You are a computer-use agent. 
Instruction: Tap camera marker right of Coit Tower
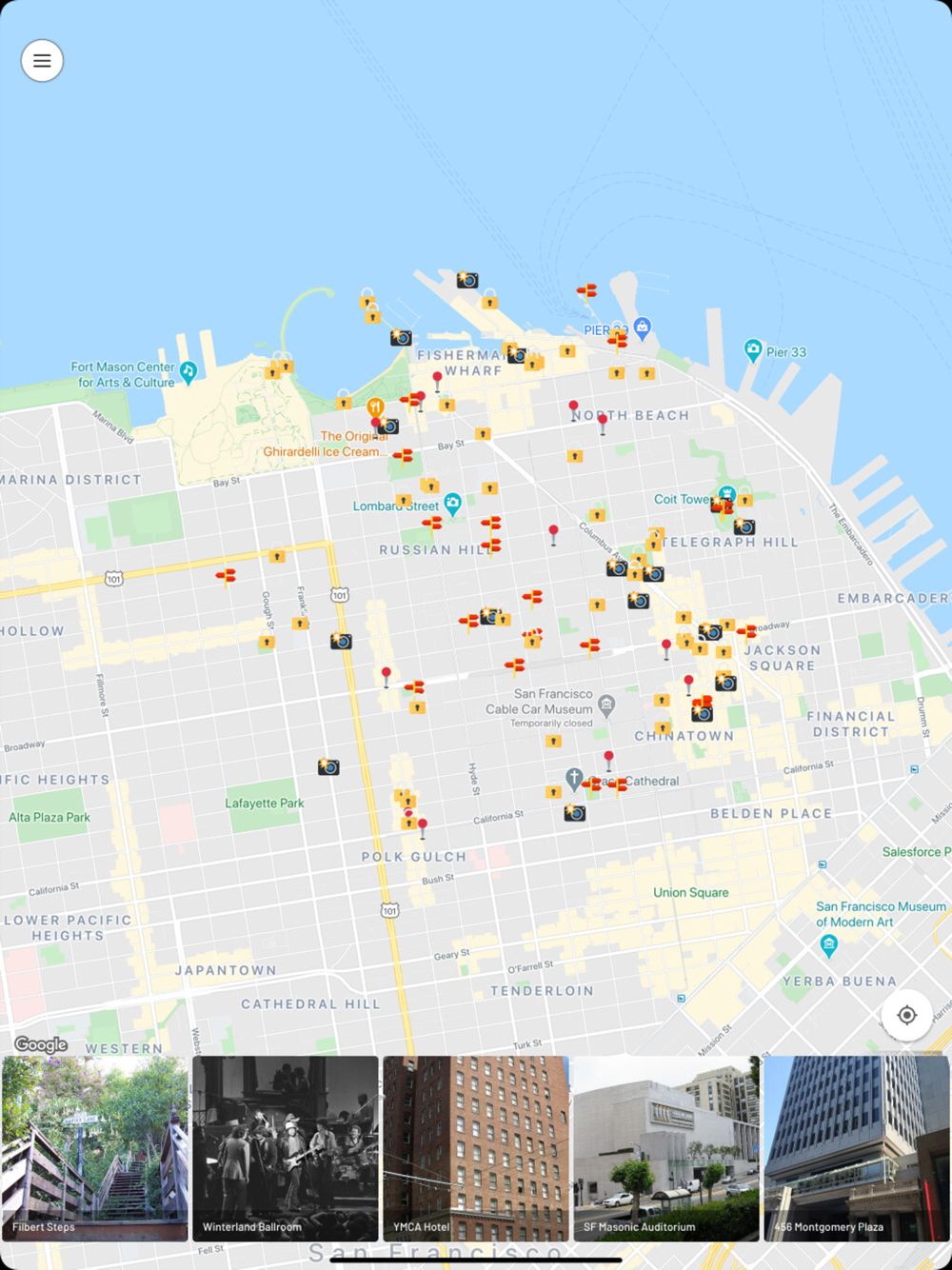tap(744, 526)
